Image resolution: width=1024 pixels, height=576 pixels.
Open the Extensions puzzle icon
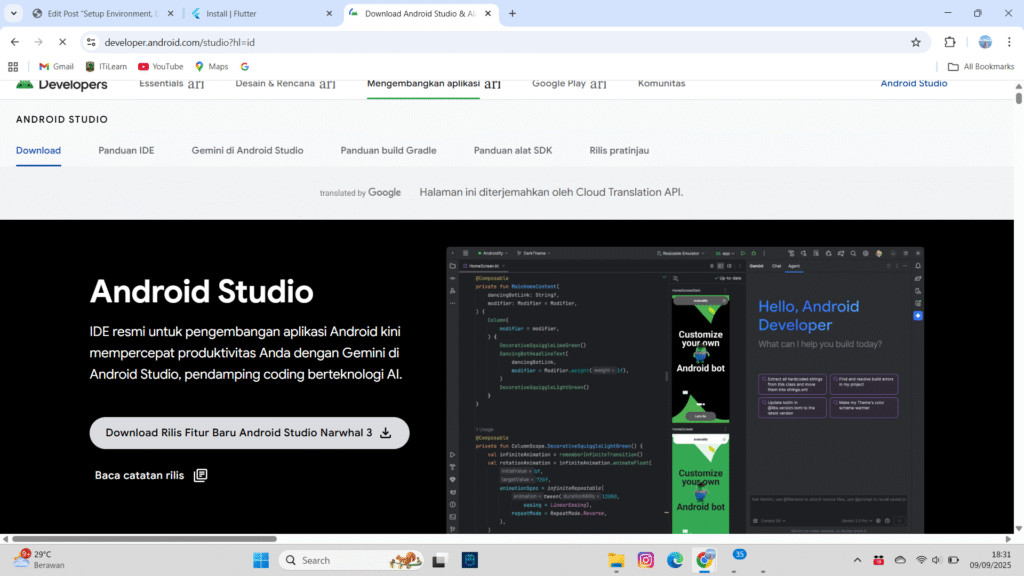coord(950,42)
